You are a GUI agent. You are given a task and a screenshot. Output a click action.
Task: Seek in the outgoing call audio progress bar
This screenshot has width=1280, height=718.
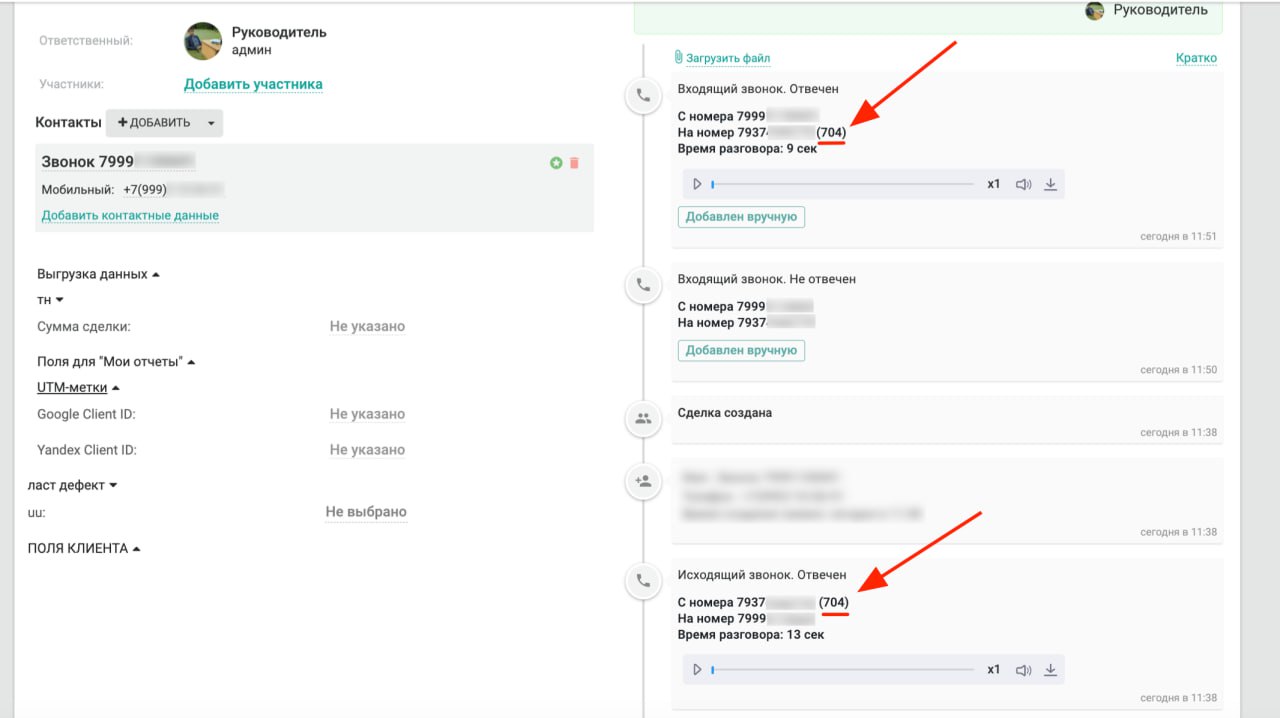click(842, 669)
